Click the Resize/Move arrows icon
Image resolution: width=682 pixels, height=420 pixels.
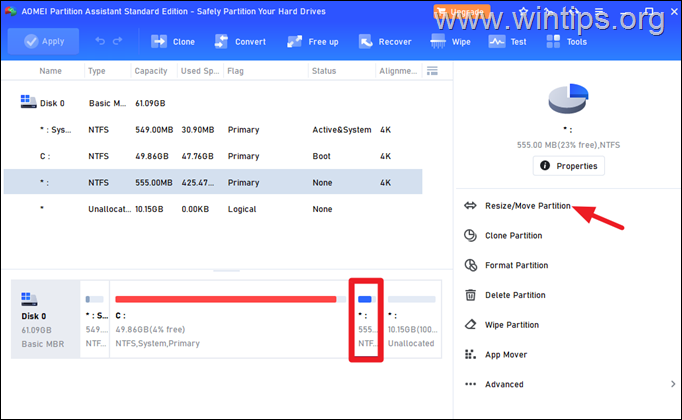click(470, 206)
